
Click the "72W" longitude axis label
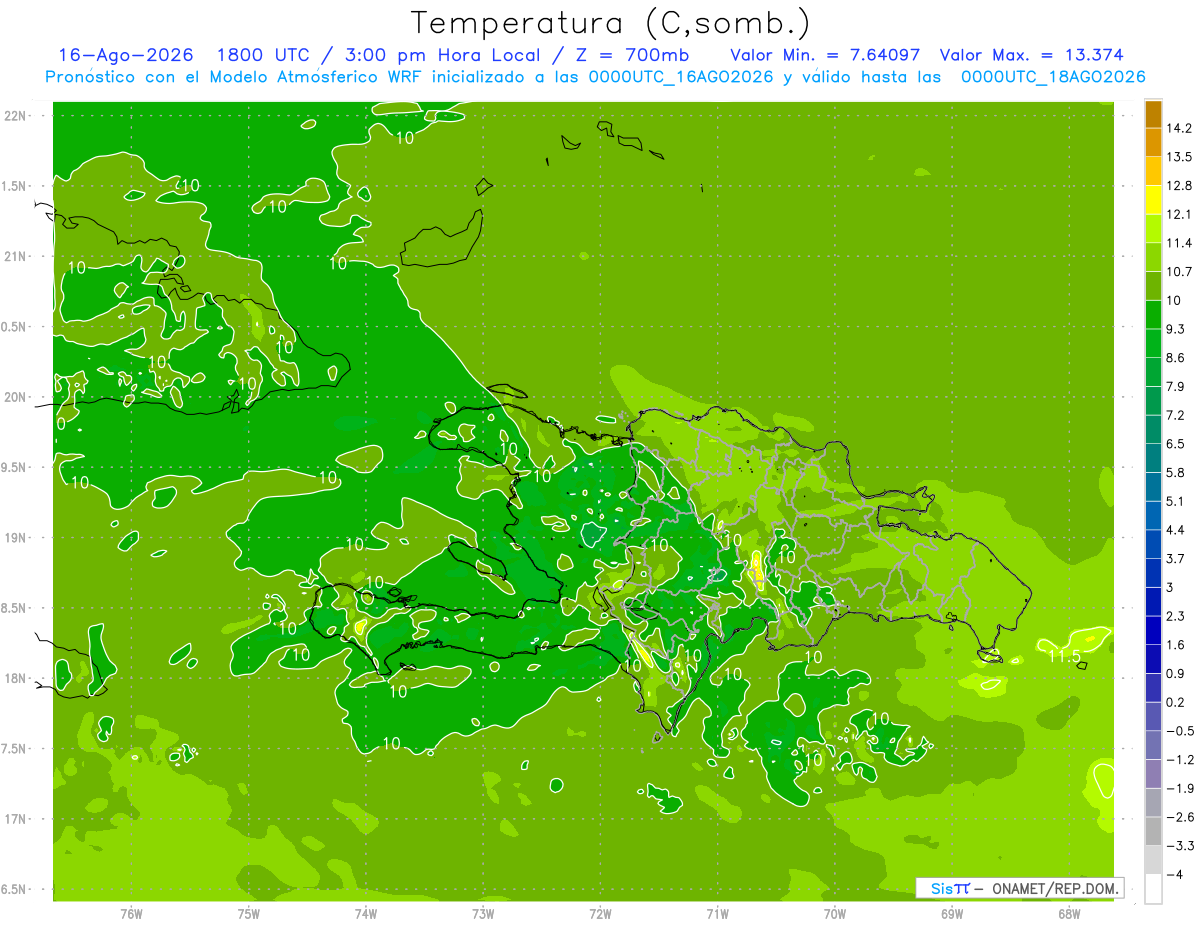click(600, 913)
